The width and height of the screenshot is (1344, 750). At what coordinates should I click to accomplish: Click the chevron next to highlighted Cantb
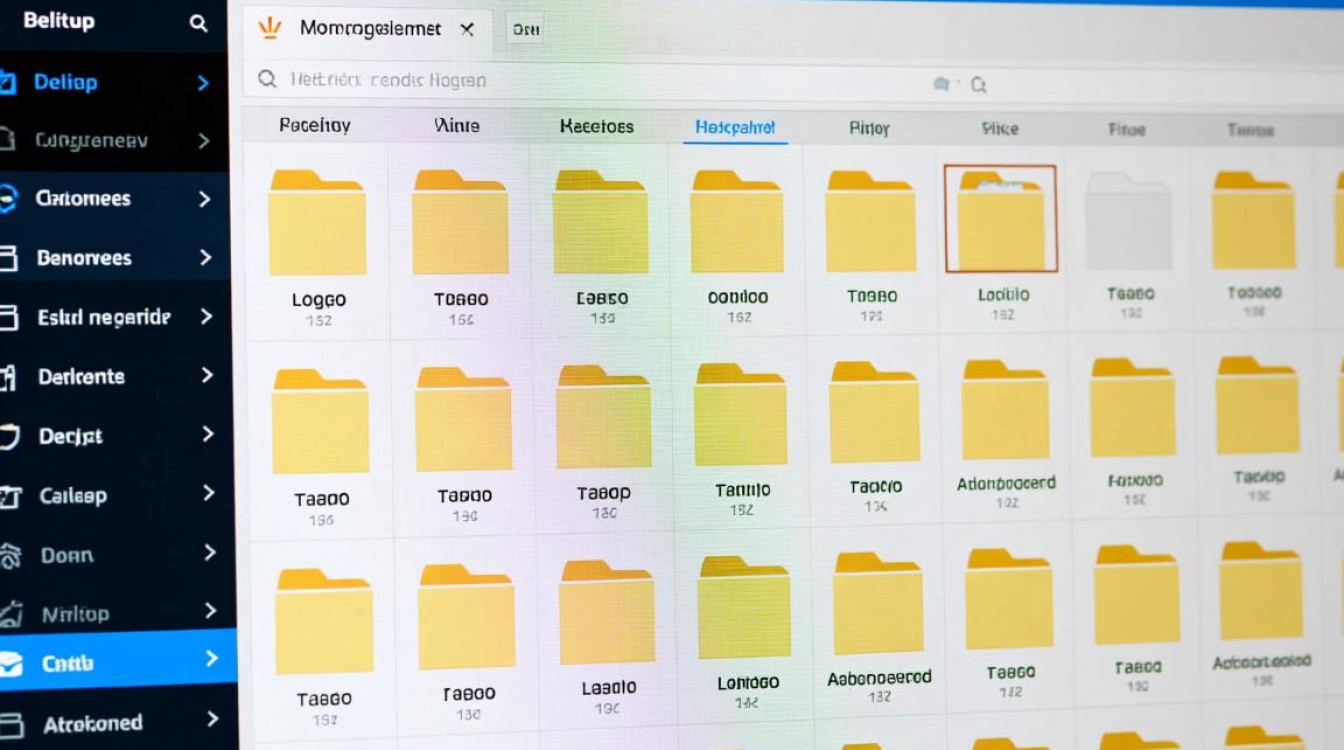[211, 659]
